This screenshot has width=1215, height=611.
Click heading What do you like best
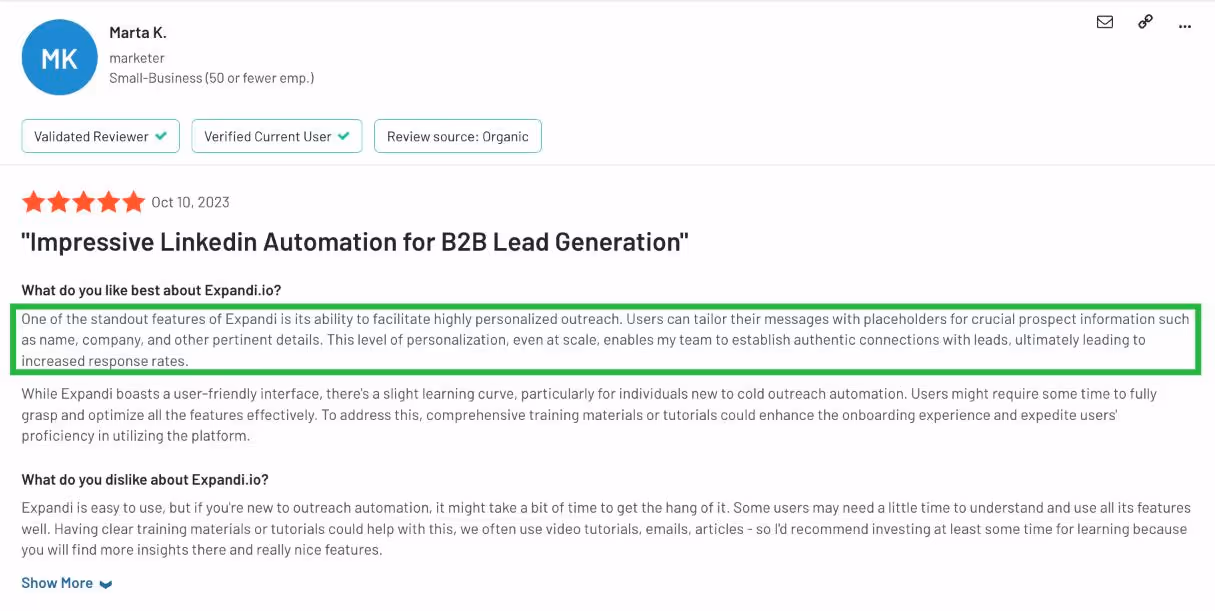pos(152,290)
